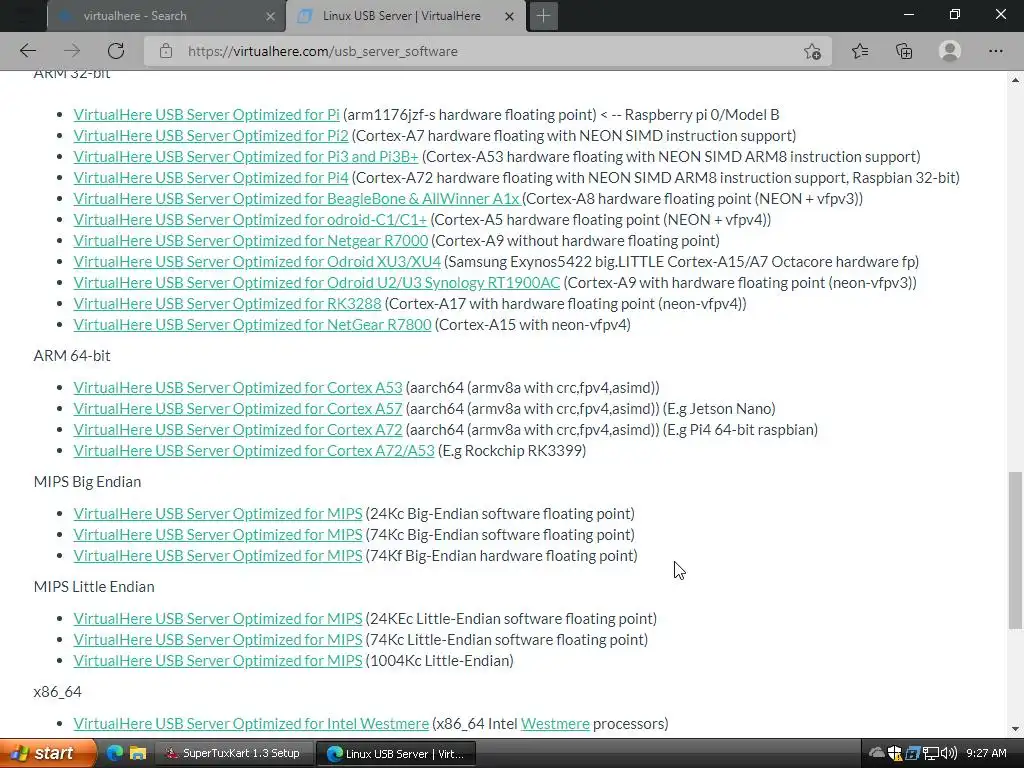The image size is (1024, 768).
Task: Download MIPS 24Kc Big-Endian server
Action: pos(217,513)
